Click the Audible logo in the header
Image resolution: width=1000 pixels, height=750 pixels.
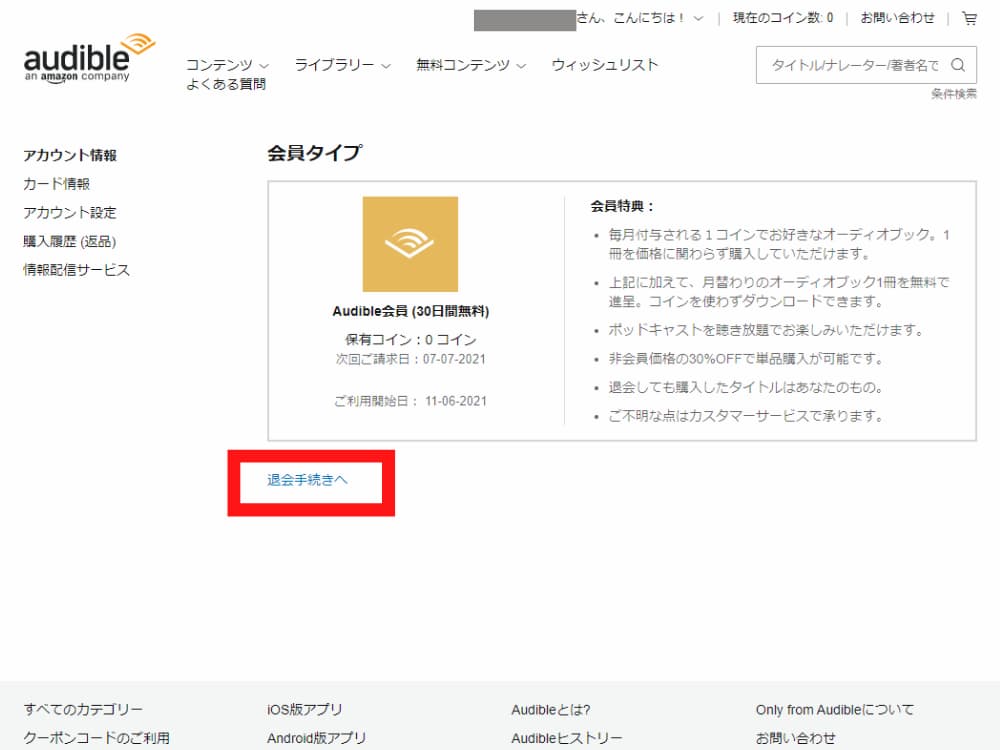pyautogui.click(x=90, y=59)
